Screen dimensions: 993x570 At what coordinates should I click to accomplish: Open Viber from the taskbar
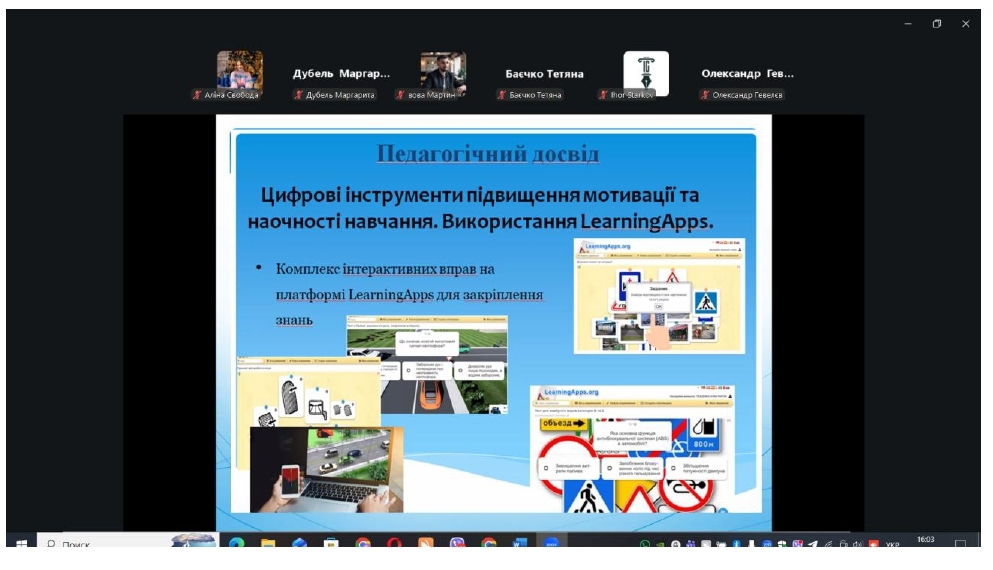click(457, 543)
